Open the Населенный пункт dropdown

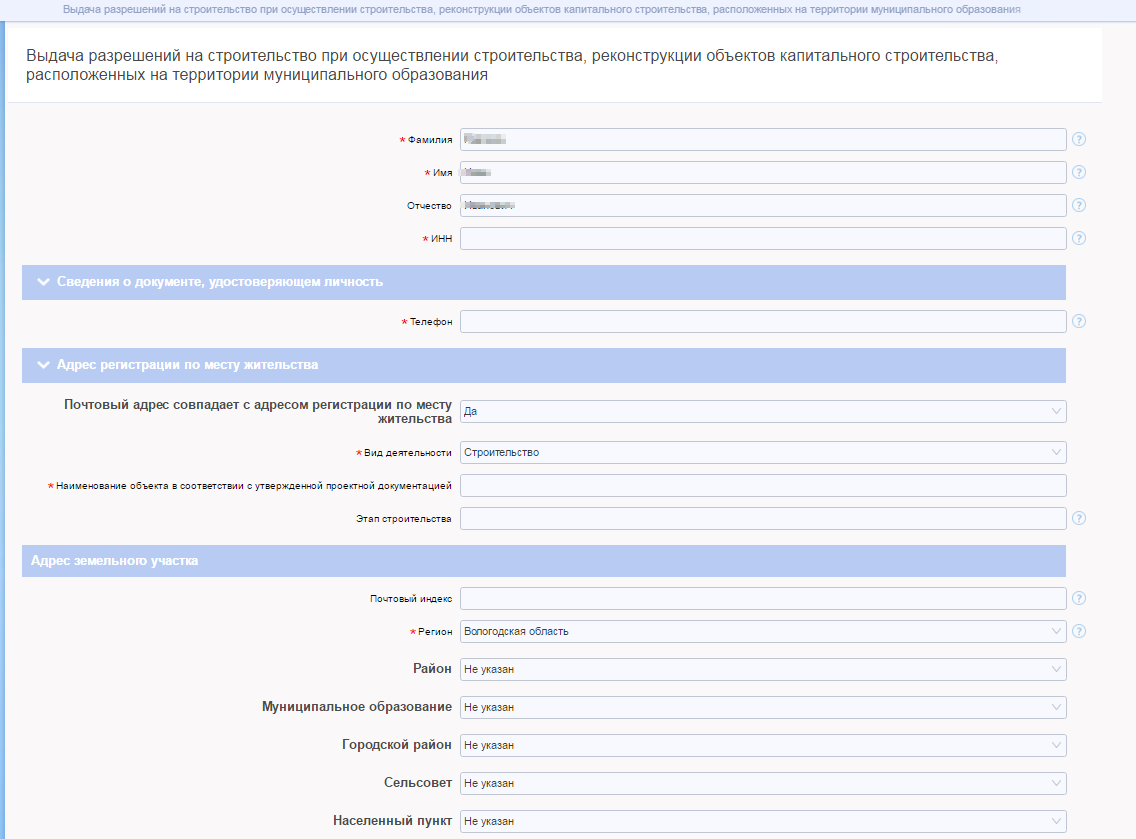tap(762, 821)
